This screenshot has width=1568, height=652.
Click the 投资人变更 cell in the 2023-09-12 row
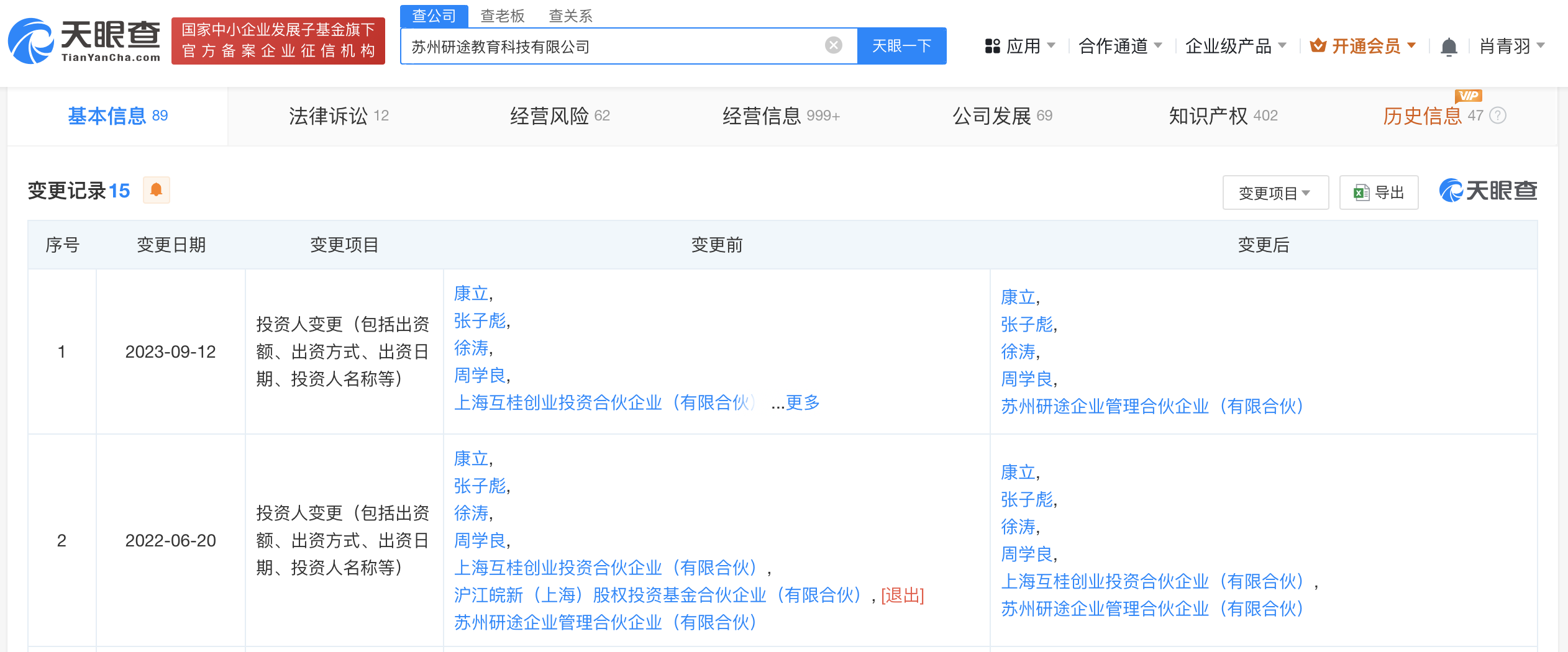pos(343,351)
